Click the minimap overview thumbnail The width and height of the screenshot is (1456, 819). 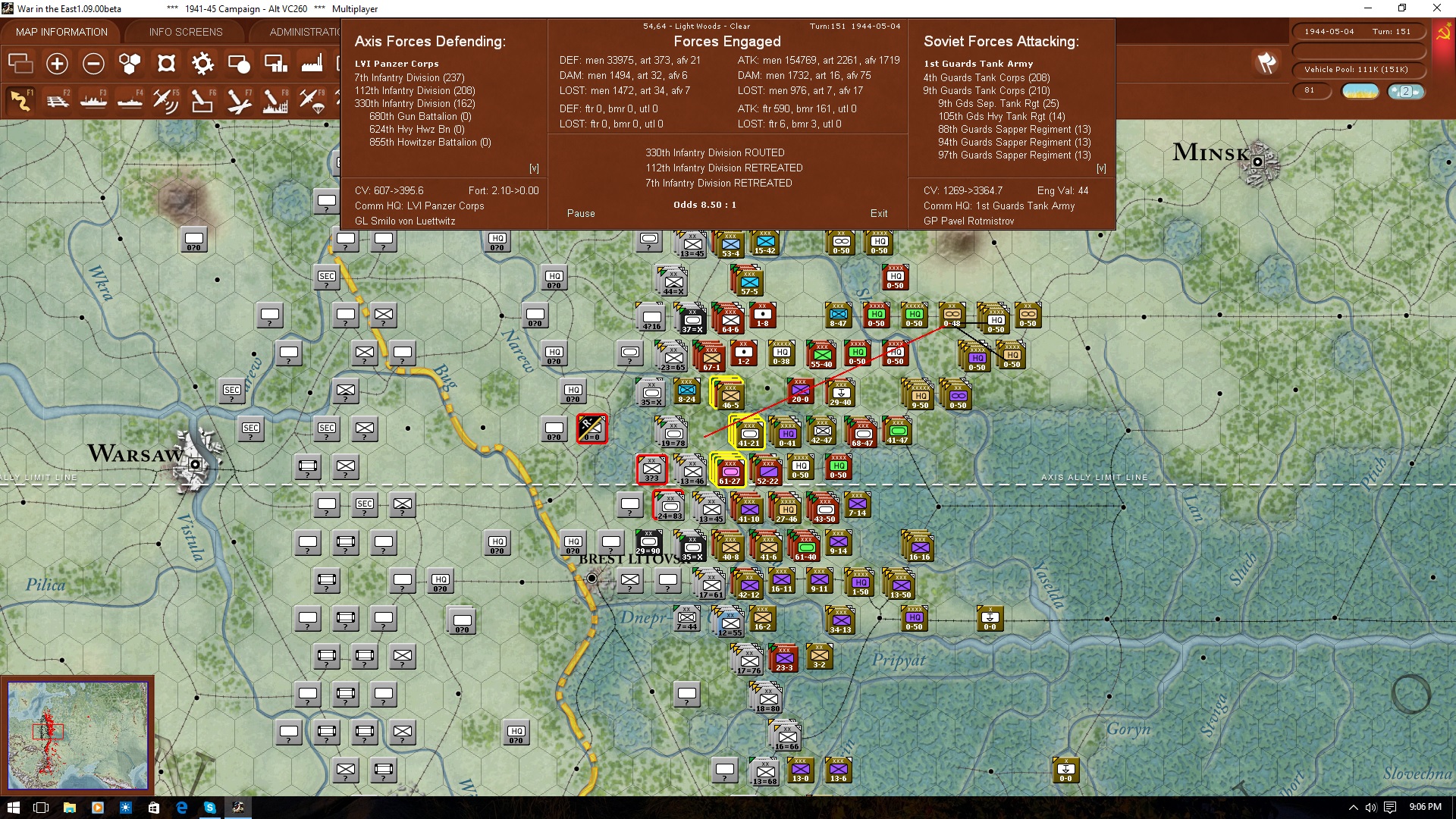tap(77, 736)
